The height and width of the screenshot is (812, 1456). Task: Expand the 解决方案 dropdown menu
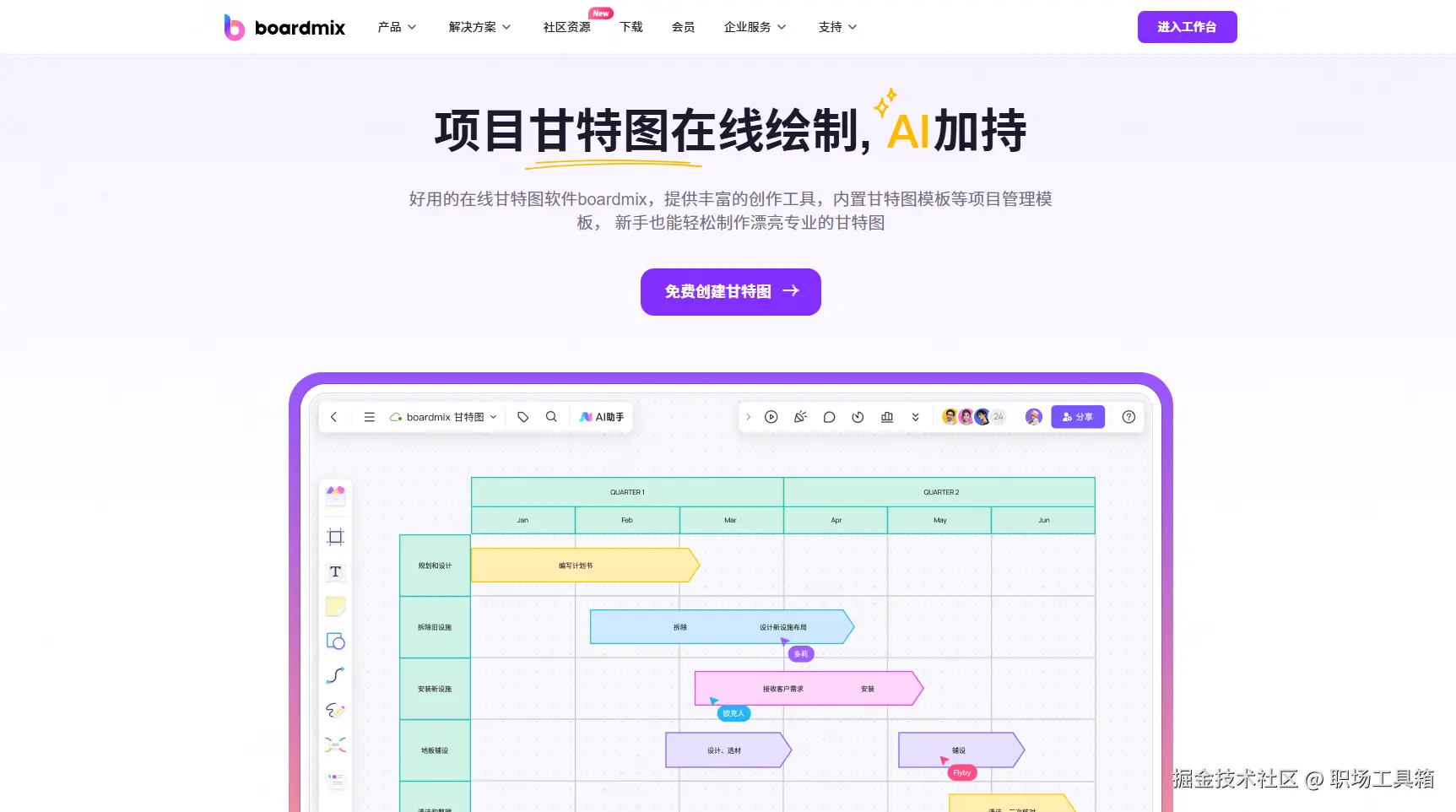(479, 27)
